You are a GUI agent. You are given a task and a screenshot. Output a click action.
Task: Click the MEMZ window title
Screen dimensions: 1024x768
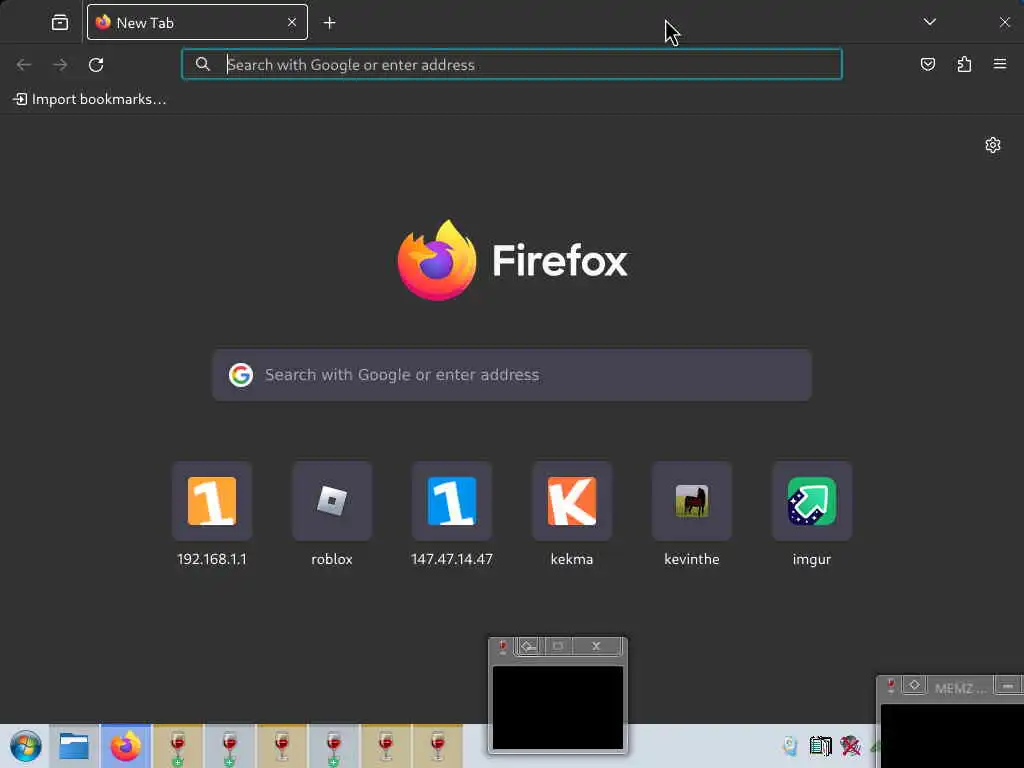(x=959, y=688)
